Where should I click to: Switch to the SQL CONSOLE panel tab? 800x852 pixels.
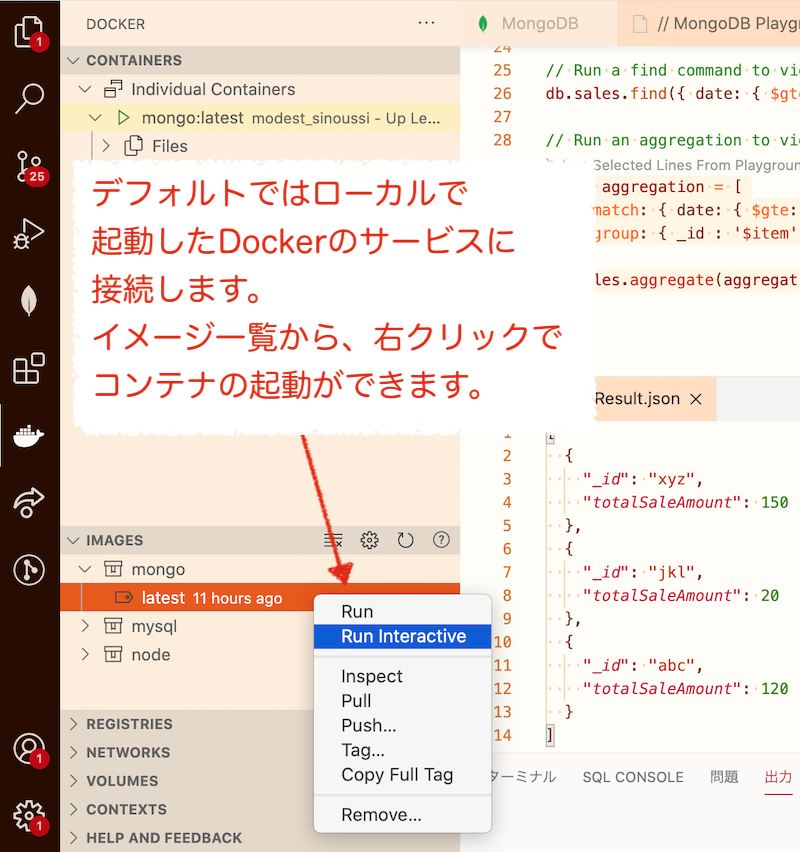click(x=633, y=777)
